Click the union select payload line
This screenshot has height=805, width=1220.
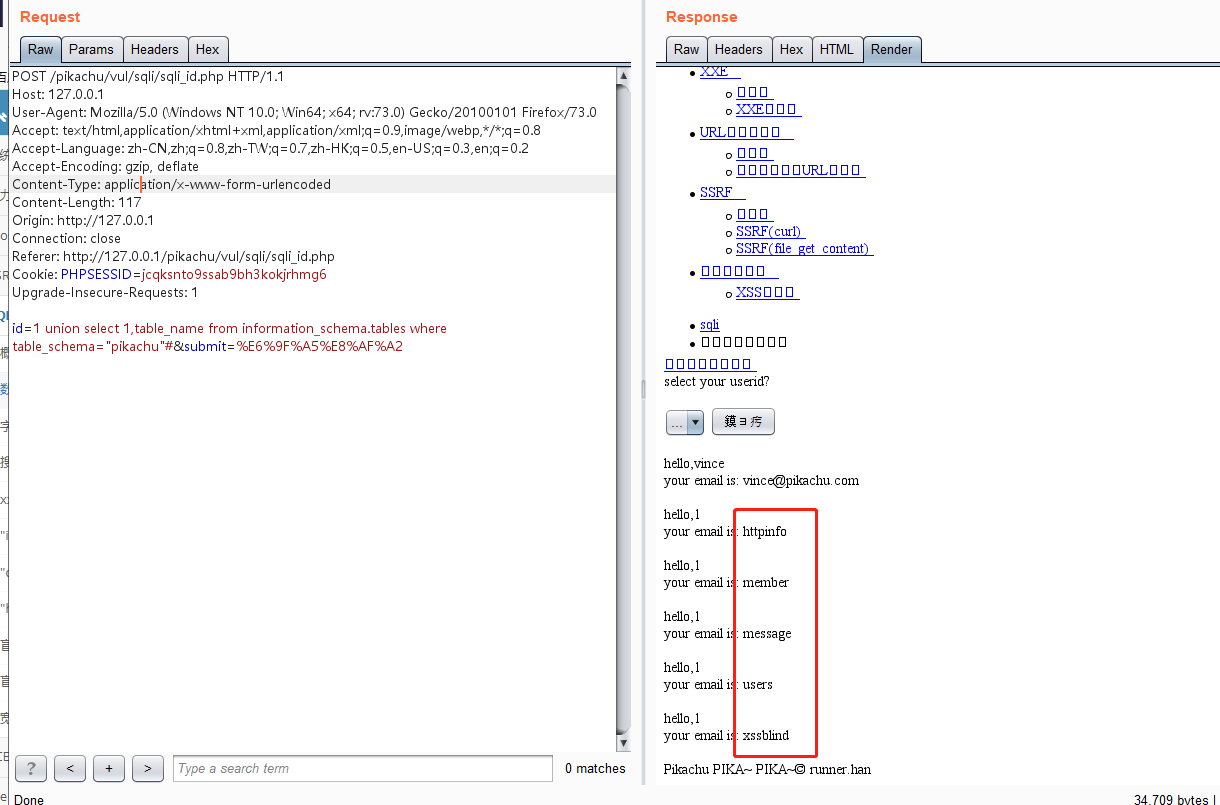point(229,328)
